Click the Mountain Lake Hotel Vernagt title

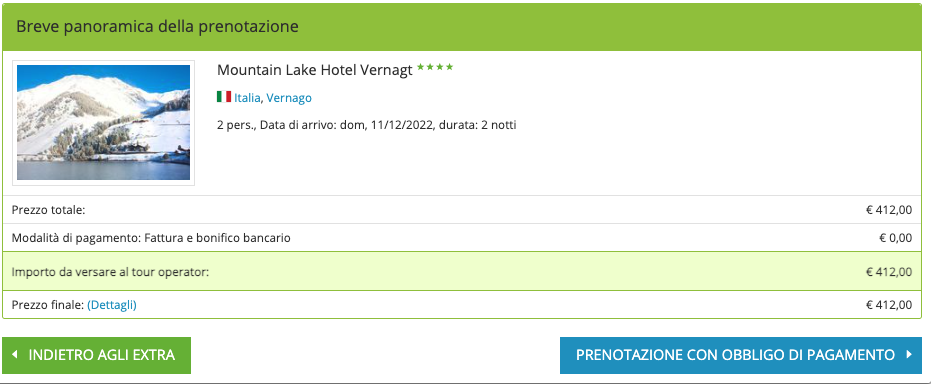tap(315, 70)
